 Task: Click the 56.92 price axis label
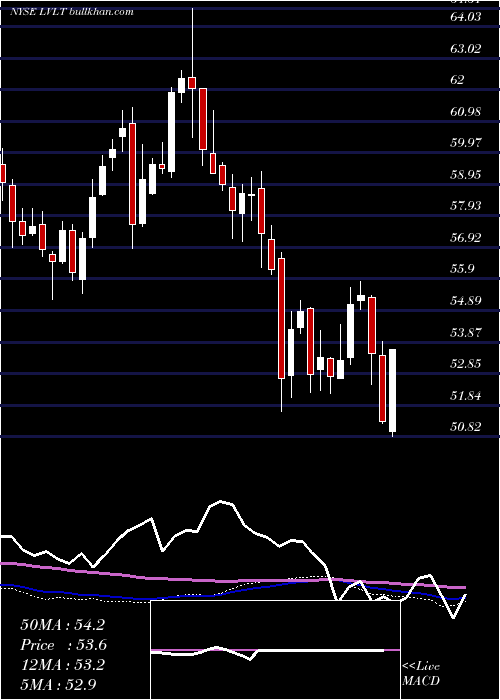tap(466, 237)
